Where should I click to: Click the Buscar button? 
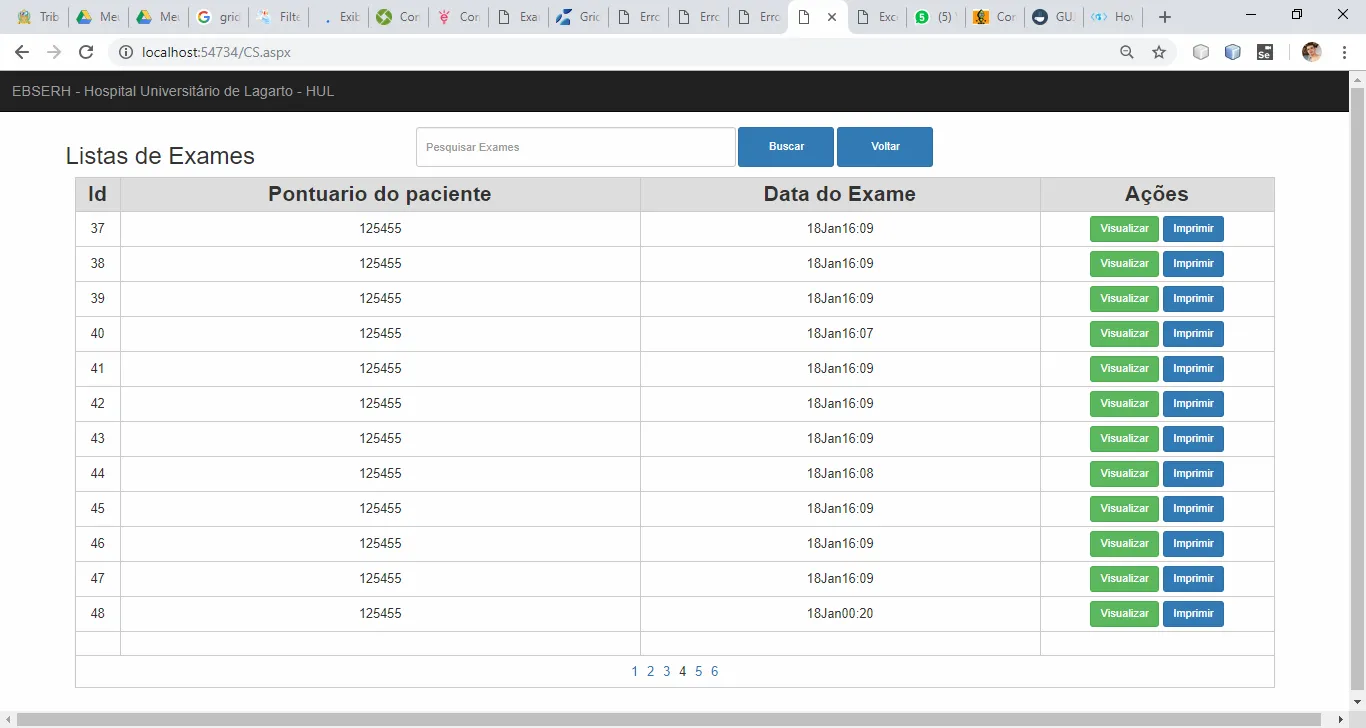click(786, 147)
